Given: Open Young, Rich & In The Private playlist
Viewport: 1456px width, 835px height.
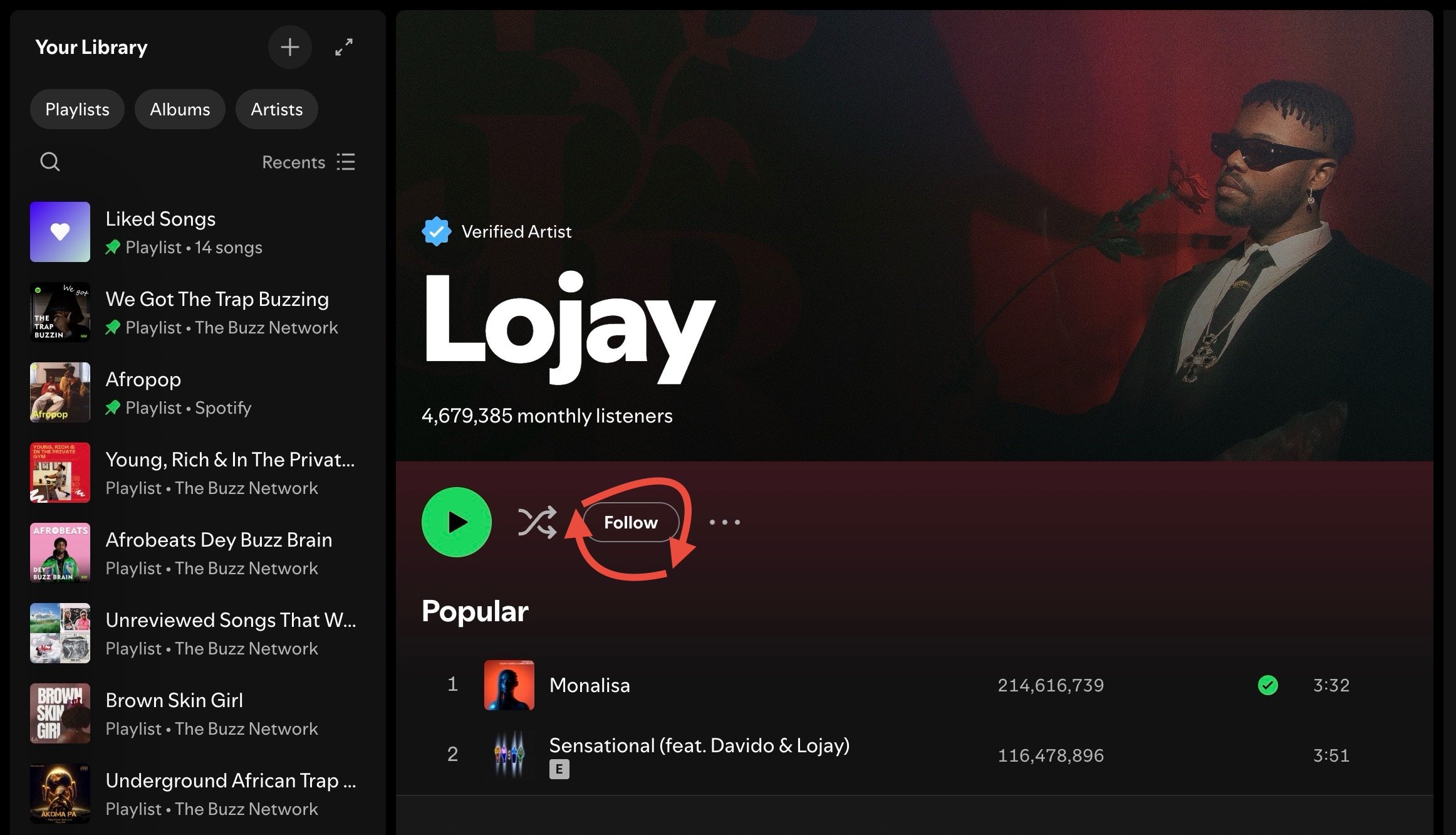Looking at the screenshot, I should pos(197,473).
